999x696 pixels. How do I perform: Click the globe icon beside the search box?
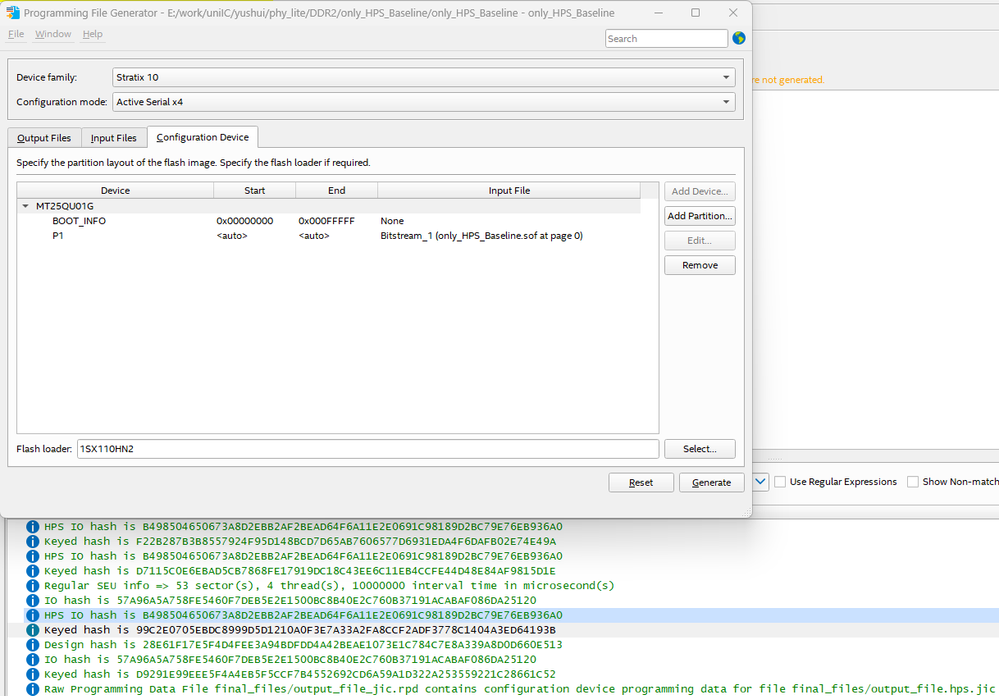[739, 38]
